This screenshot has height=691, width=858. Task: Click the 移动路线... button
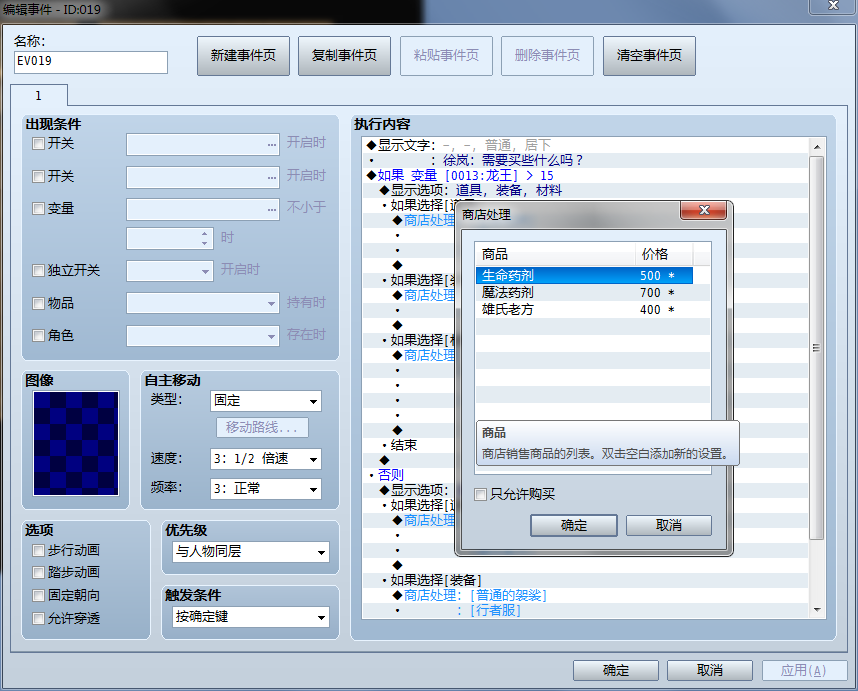262,427
